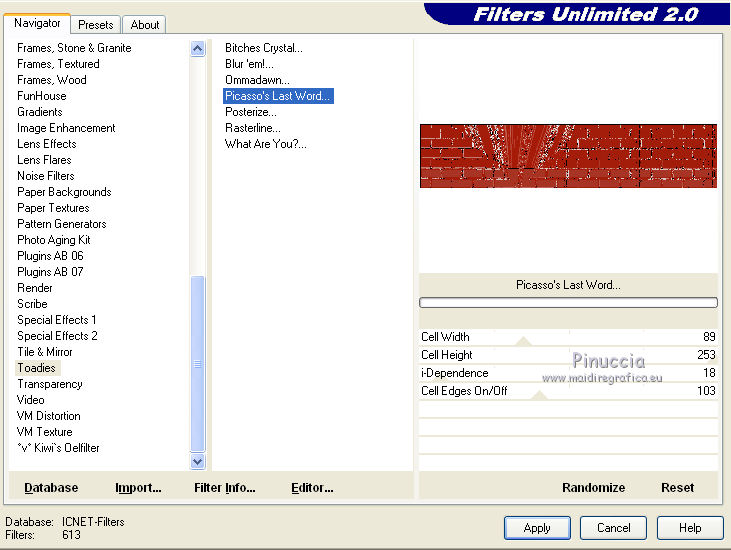Image resolution: width=731 pixels, height=550 pixels.
Task: Select the Toadies category
Action: coord(36,368)
